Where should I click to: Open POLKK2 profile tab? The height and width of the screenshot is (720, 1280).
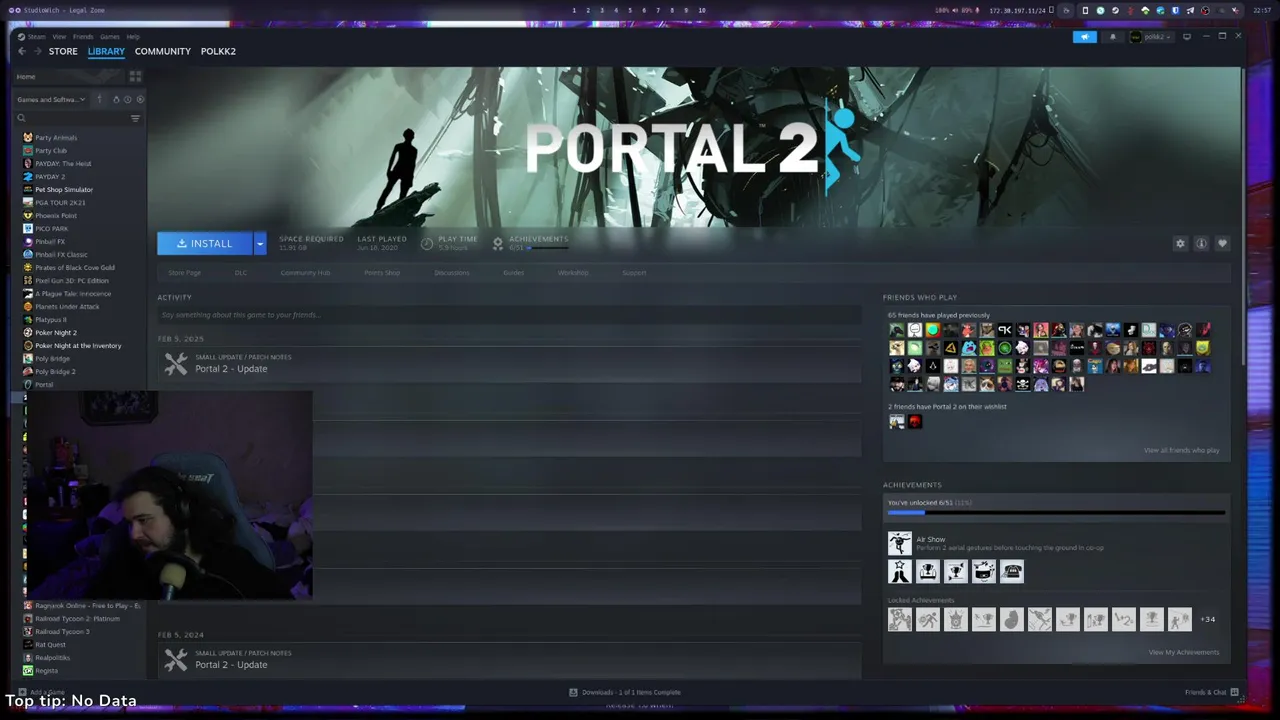(218, 51)
